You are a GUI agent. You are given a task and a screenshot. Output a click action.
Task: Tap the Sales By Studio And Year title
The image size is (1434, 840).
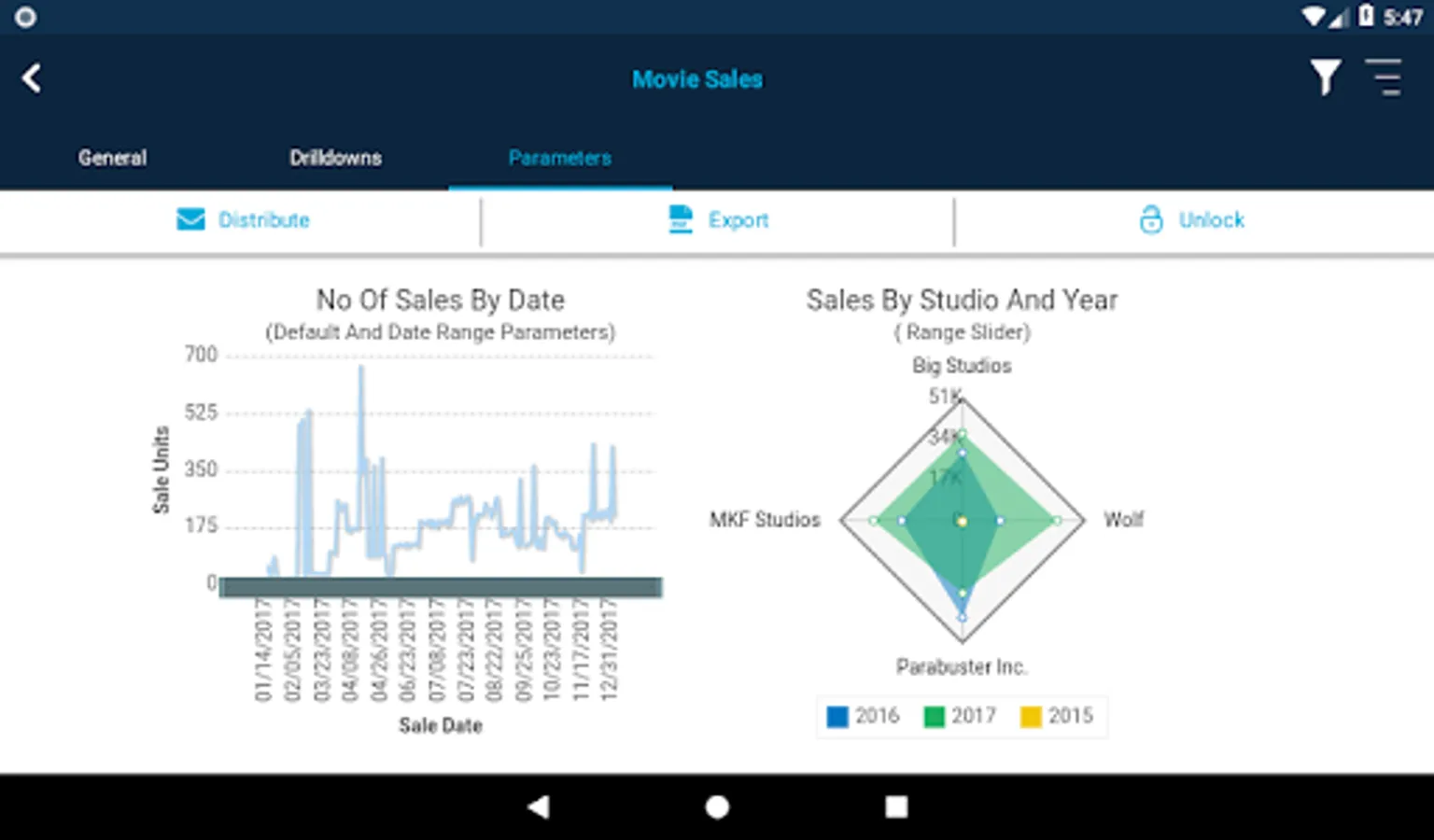point(962,300)
